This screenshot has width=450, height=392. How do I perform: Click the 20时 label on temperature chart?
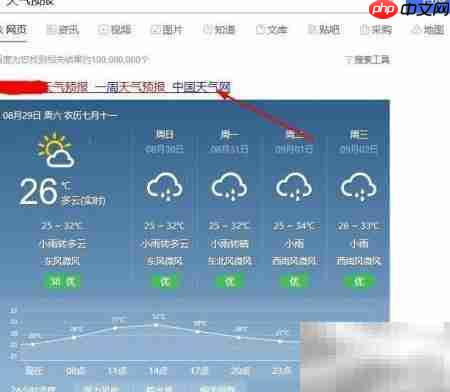(240, 371)
